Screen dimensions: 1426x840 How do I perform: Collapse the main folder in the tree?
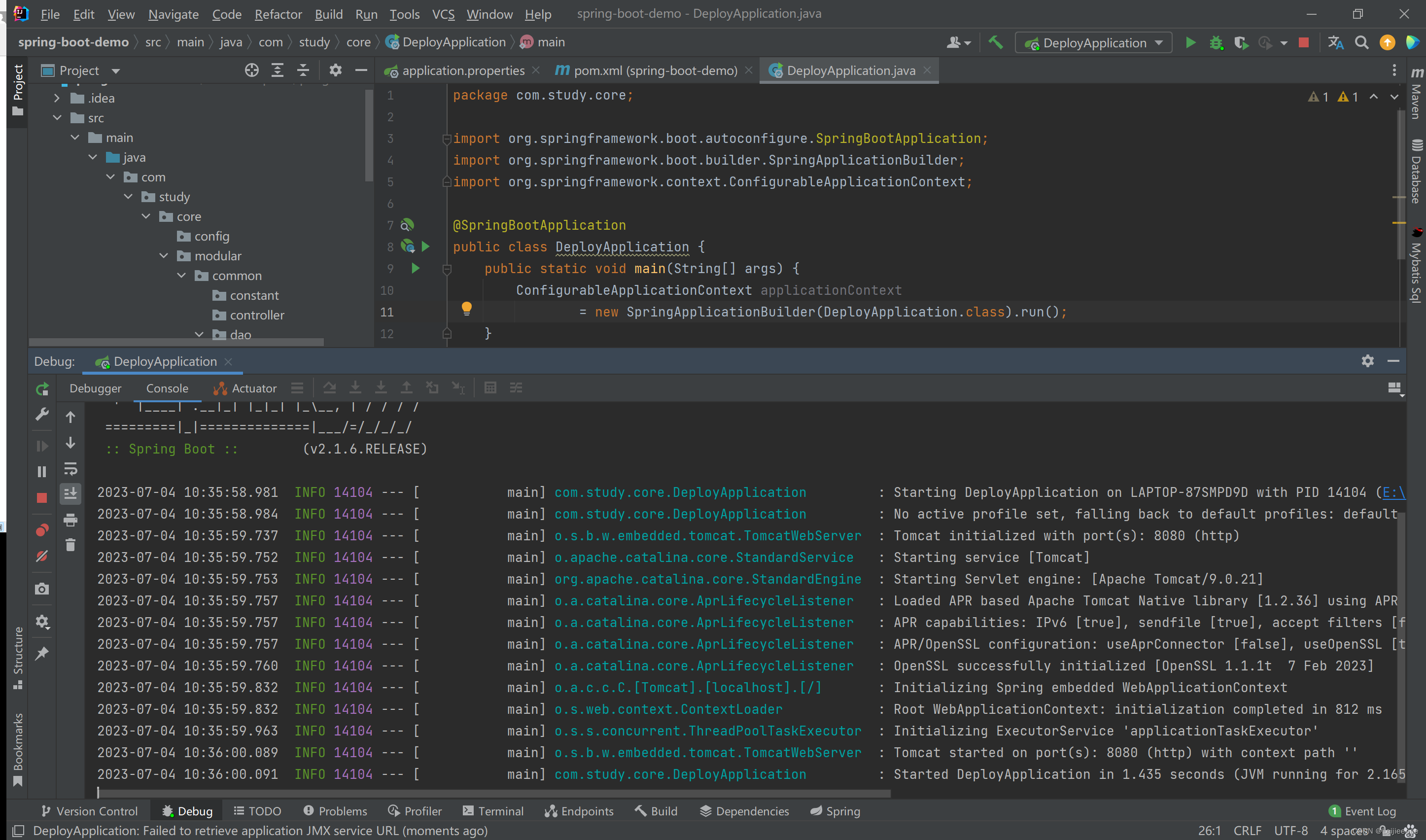pyautogui.click(x=75, y=138)
